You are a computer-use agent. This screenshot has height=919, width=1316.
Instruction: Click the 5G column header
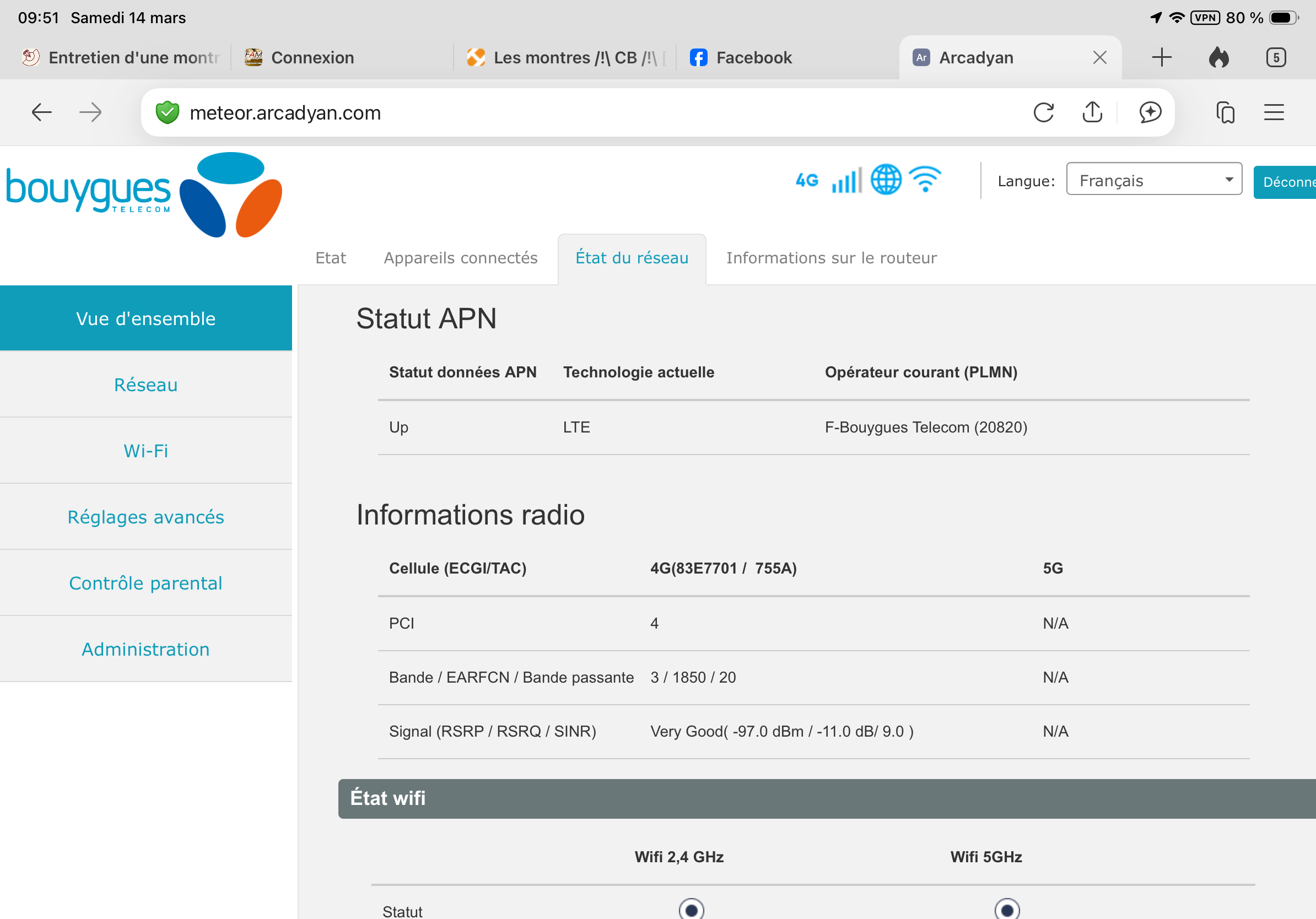point(1053,569)
